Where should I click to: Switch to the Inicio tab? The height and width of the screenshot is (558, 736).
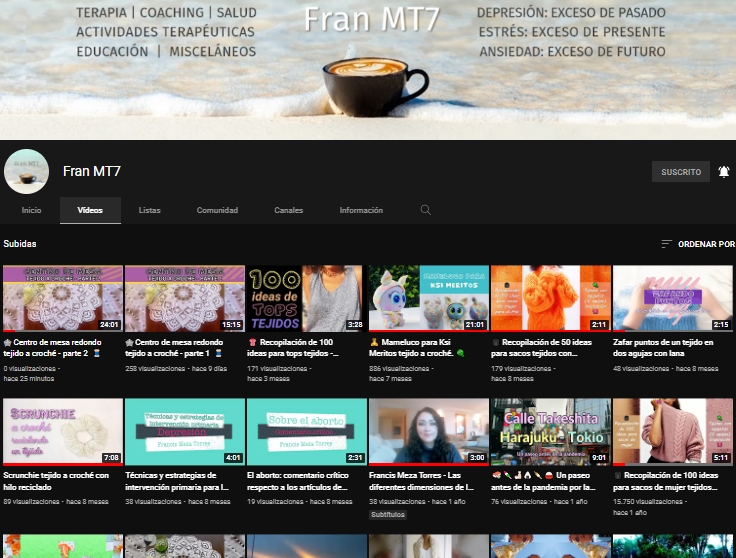pos(31,210)
